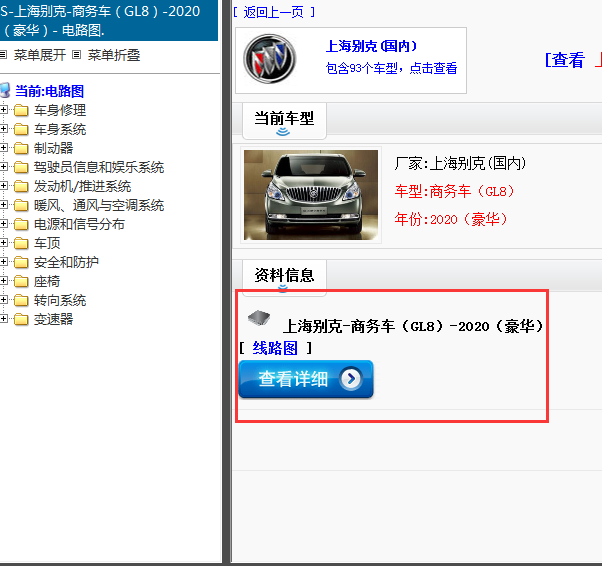Expand the 座椅 tree node

pyautogui.click(x=3, y=281)
